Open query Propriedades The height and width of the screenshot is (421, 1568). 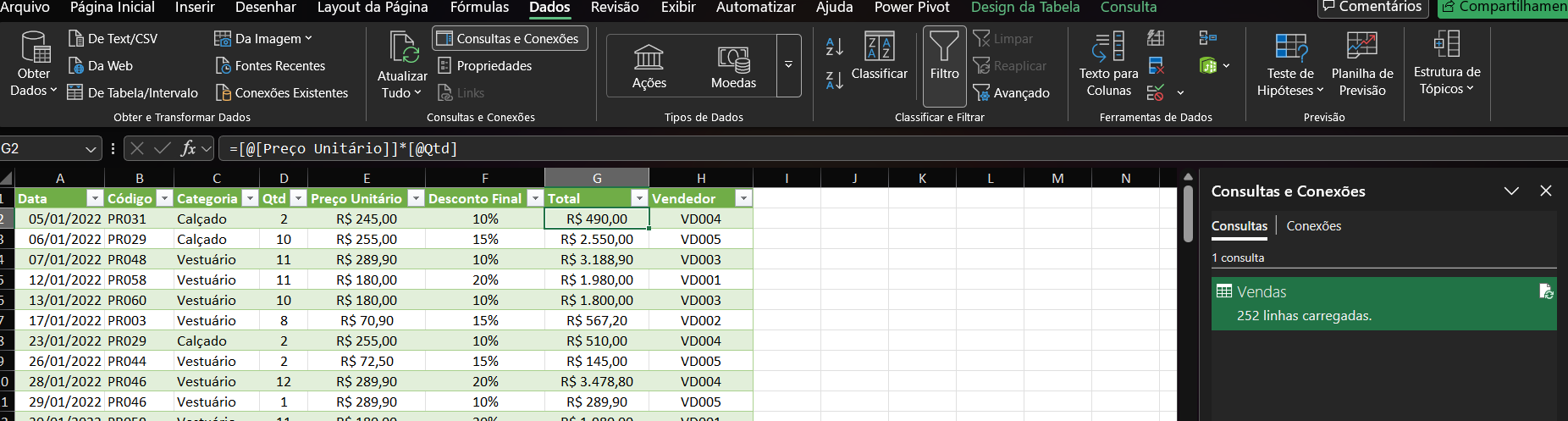[484, 66]
